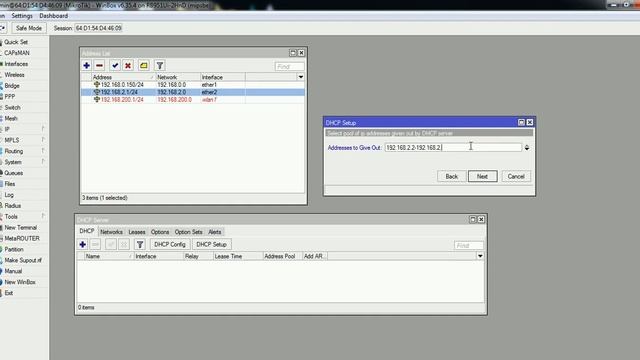Sort by Network column in Address List
Screen dimensions: 640x360
(x=178, y=77)
